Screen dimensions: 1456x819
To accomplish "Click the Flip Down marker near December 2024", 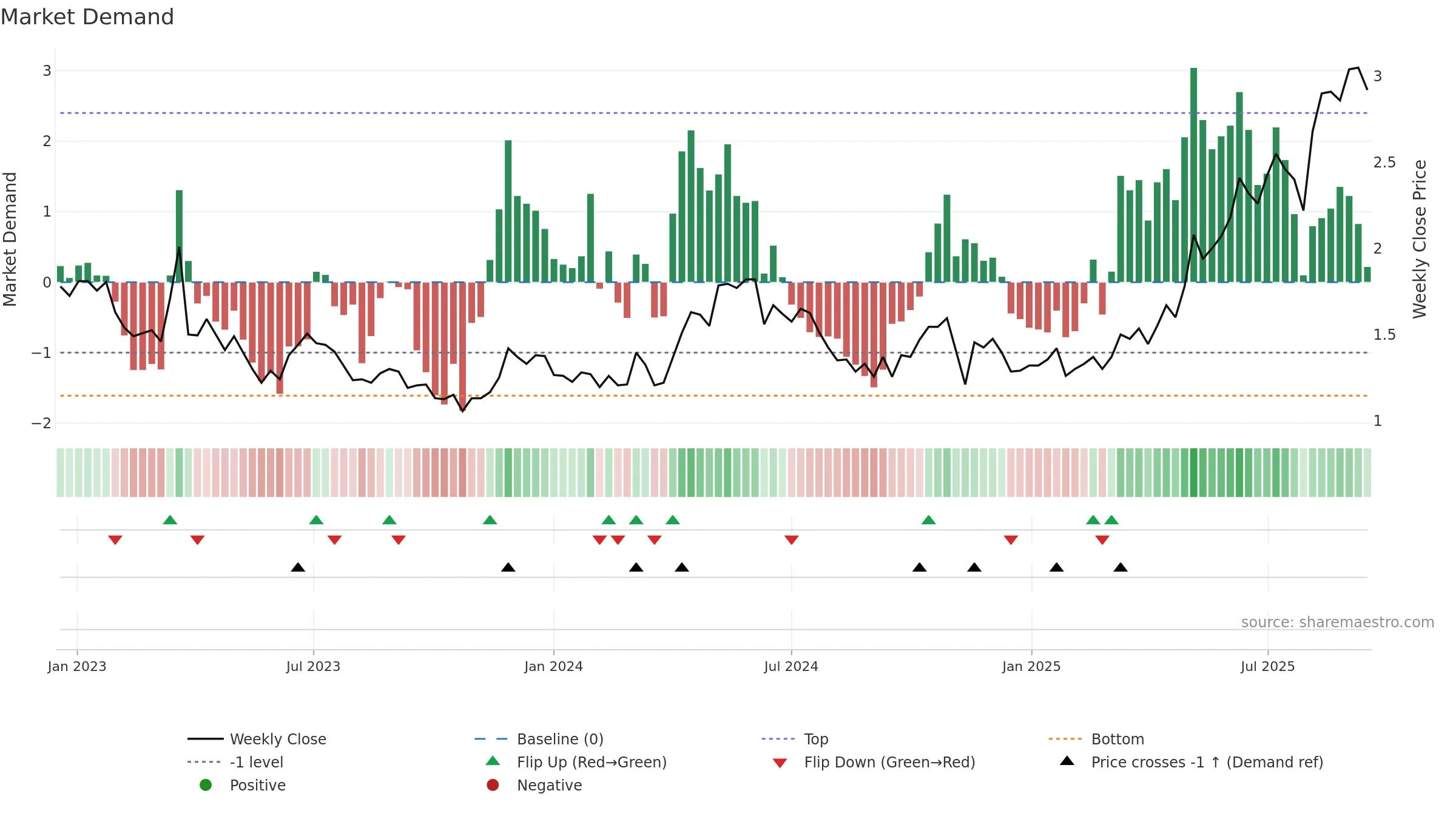I will tap(1011, 540).
